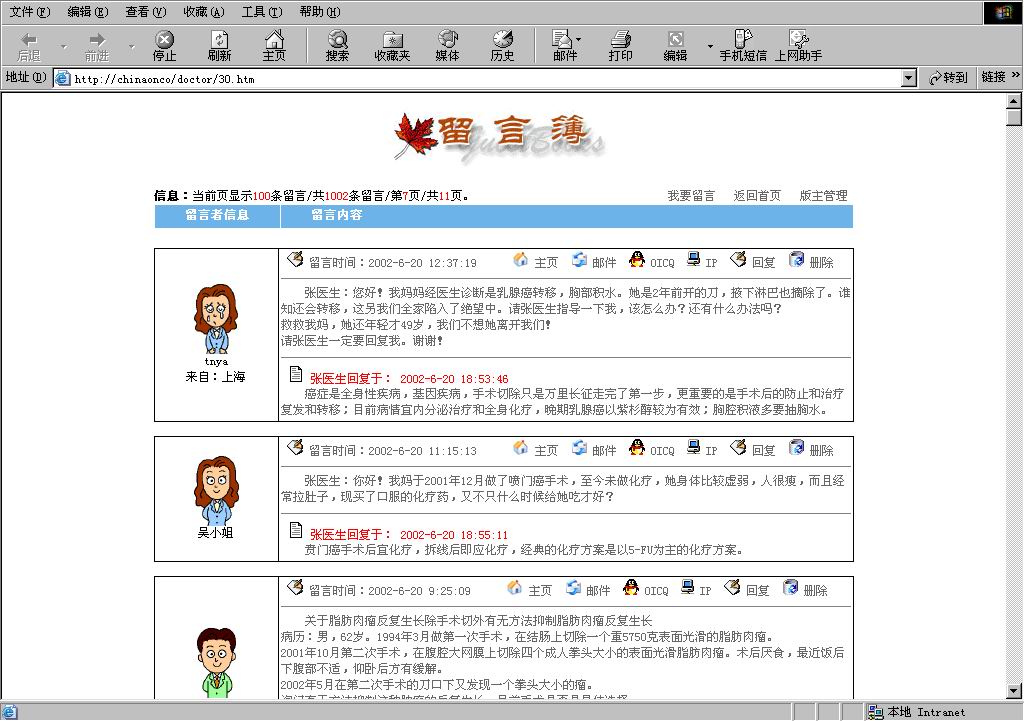The width and height of the screenshot is (1024, 721).
Task: Open the 帮助(H) menu
Action: (320, 12)
